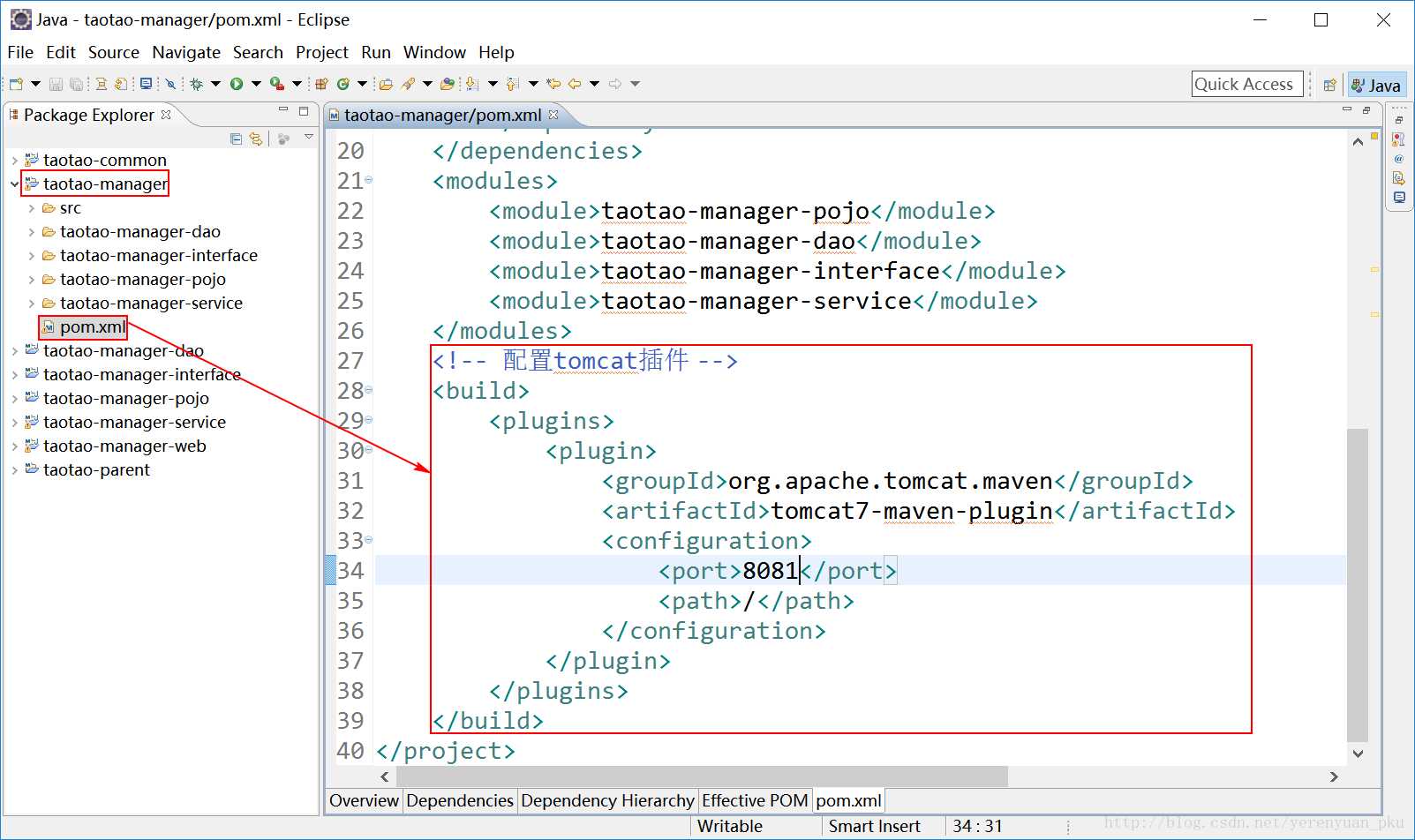The width and height of the screenshot is (1415, 840).
Task: Open the Source menu
Action: point(114,52)
